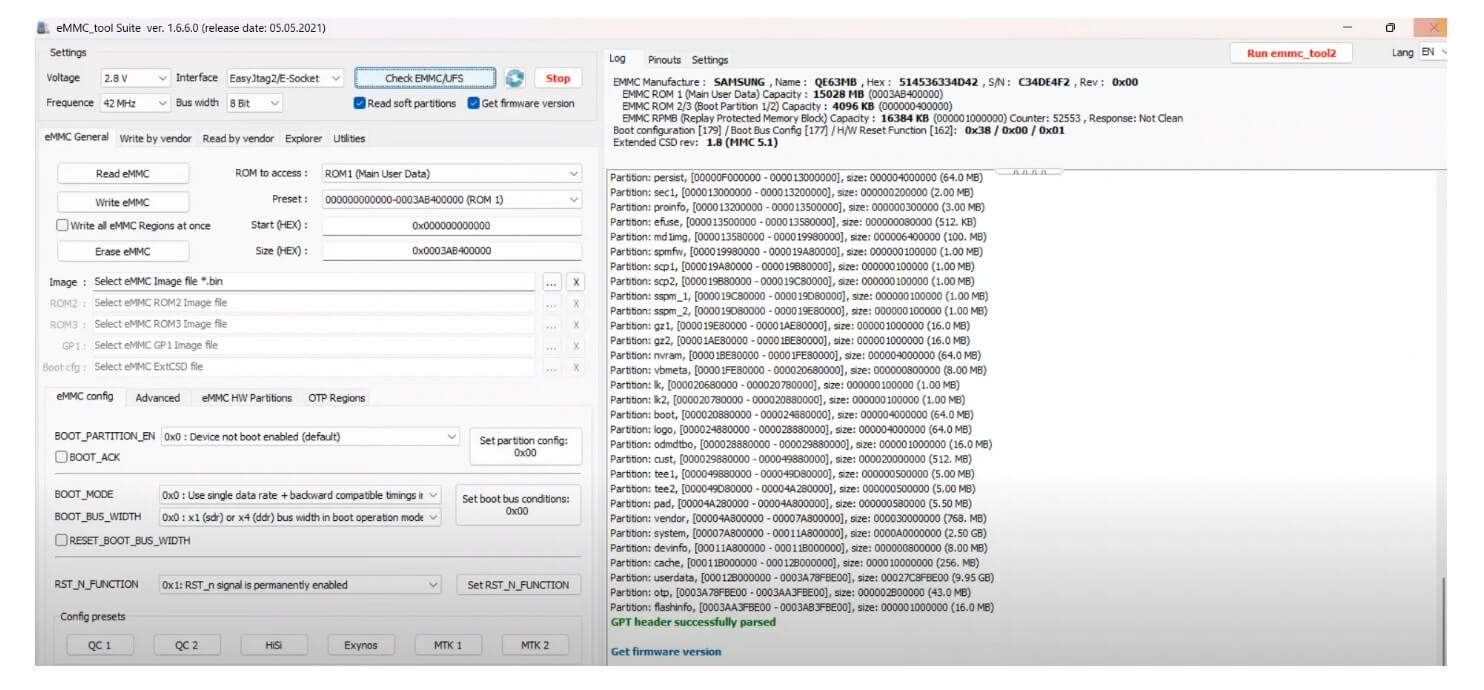
Task: Click the log panel vertical scrollbar
Action: click(1440, 620)
